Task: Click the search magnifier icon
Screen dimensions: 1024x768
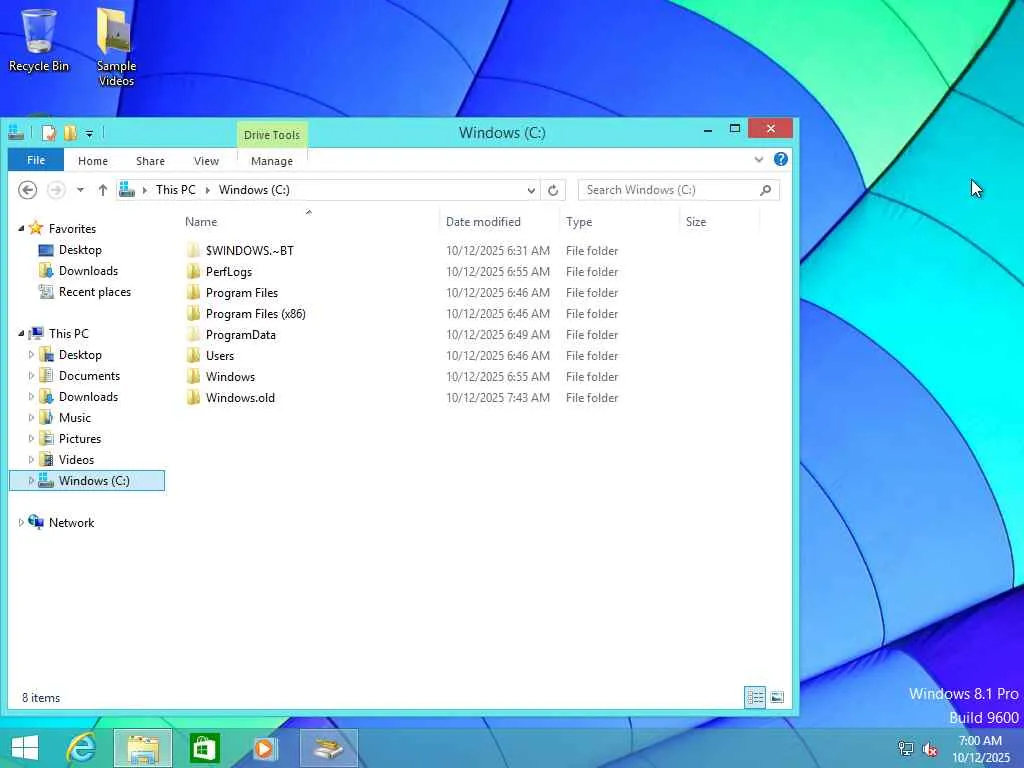Action: pos(765,190)
